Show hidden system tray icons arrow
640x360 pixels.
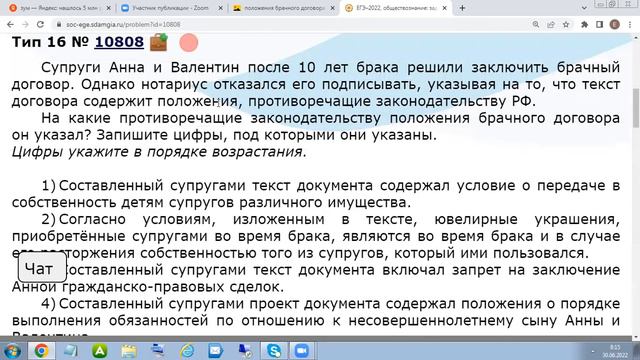593,351
